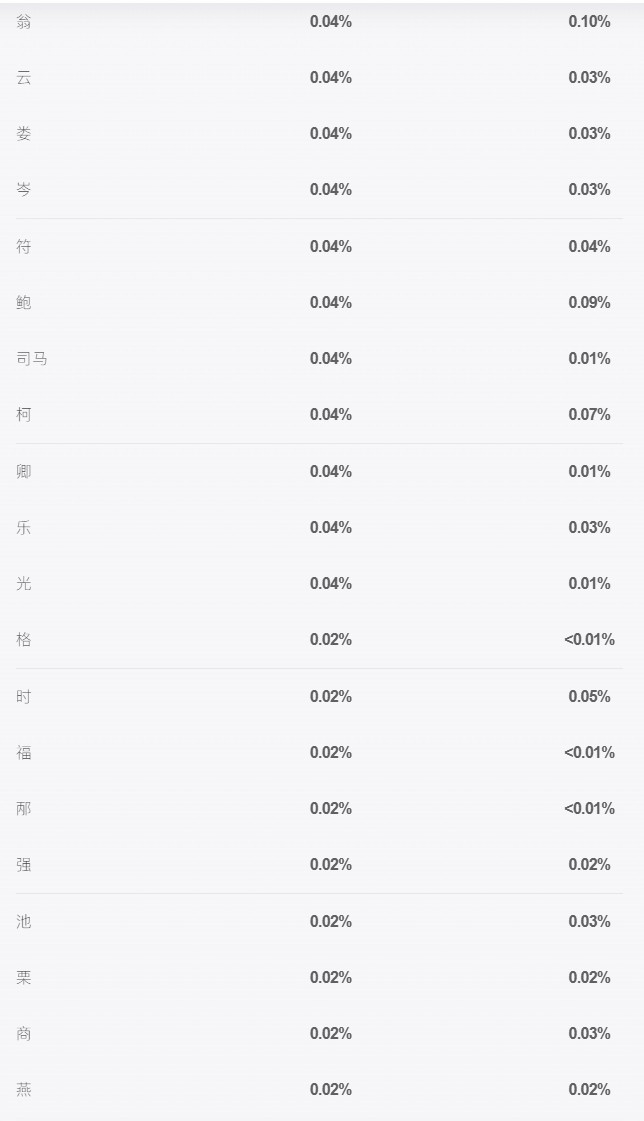Select the surname 福
644x1121 pixels.
click(24, 752)
